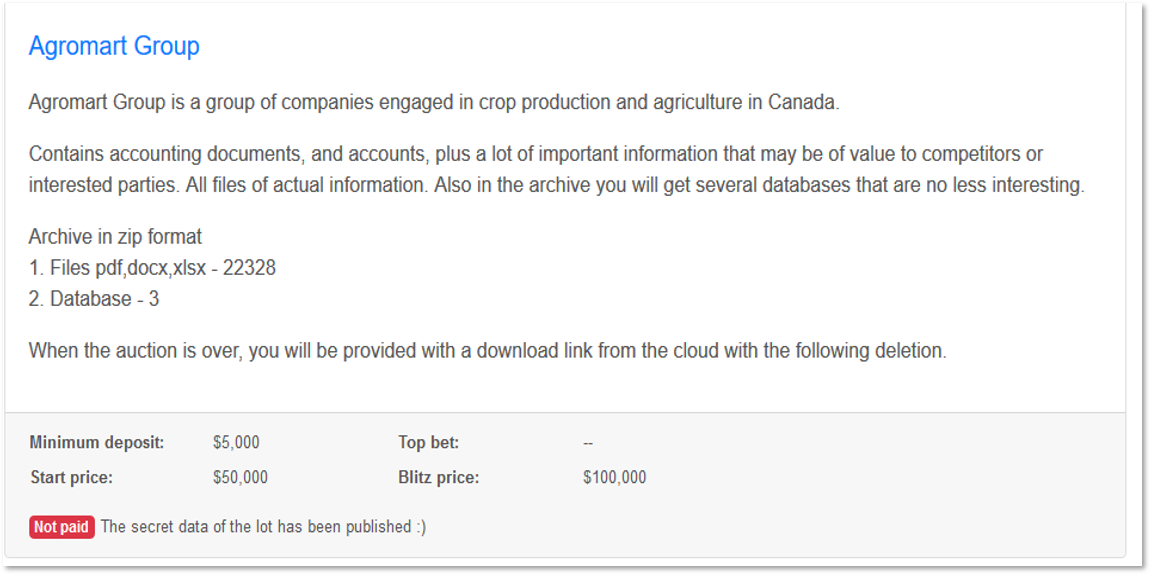This screenshot has width=1151, height=575.
Task: Click the smiley after has been published
Action: pos(421,527)
